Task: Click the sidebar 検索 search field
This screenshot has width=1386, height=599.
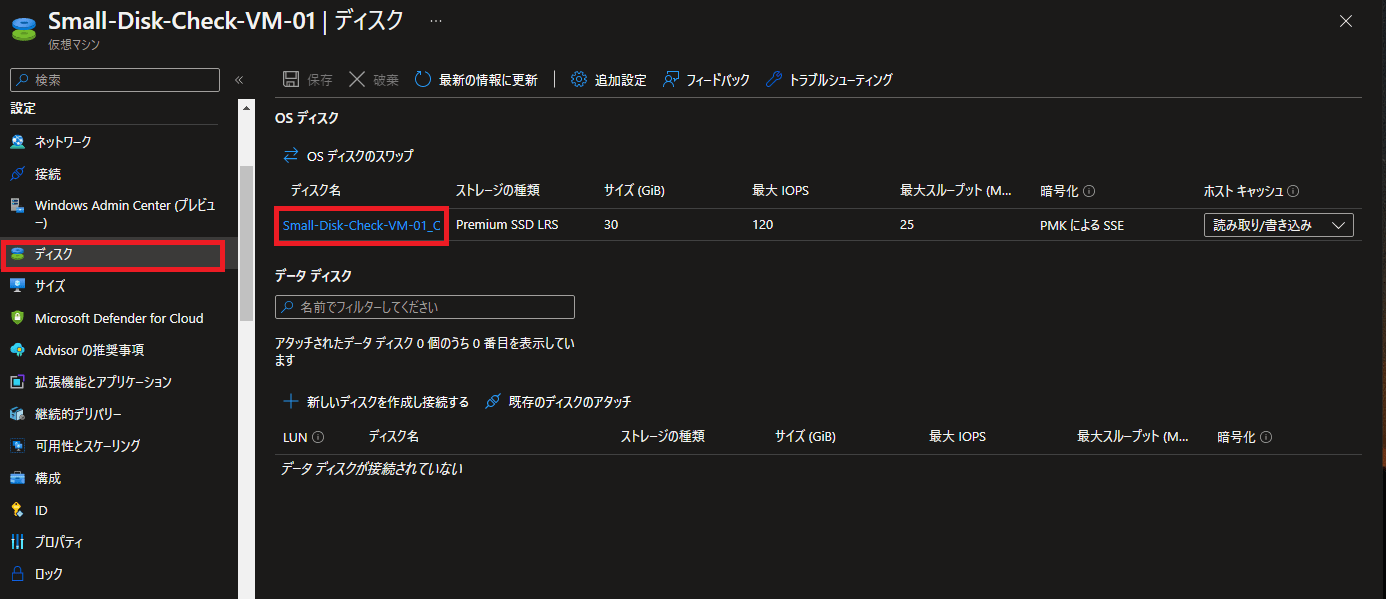Action: (x=114, y=80)
